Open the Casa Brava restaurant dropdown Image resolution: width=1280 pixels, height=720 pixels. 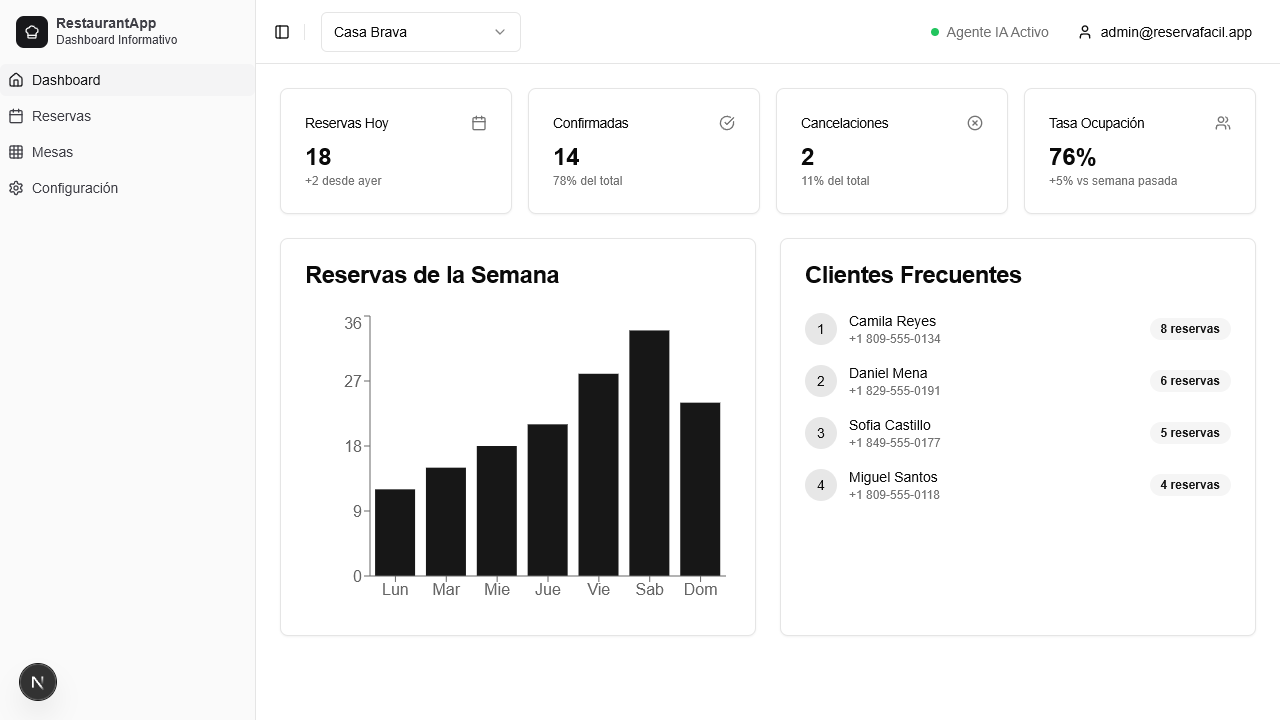coord(420,32)
